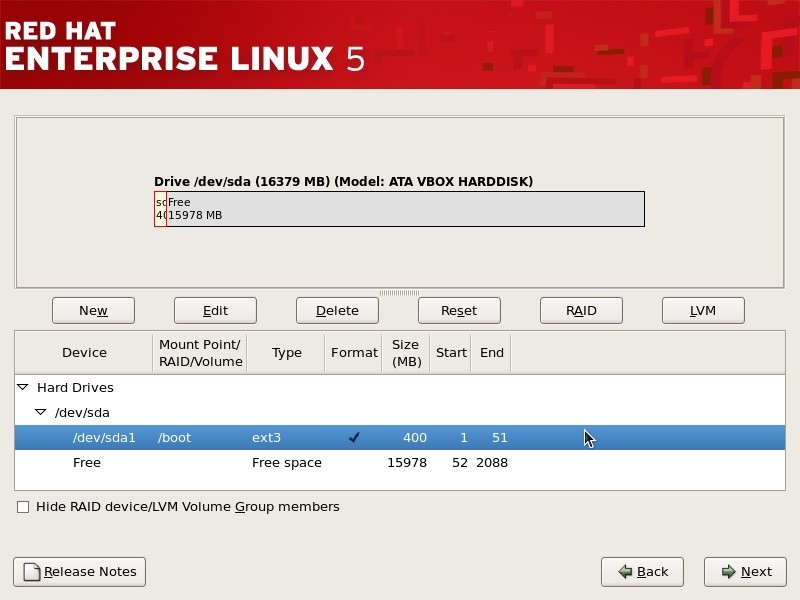Screen dimensions: 800x600
Task: Proceed with the Next button
Action: (745, 572)
